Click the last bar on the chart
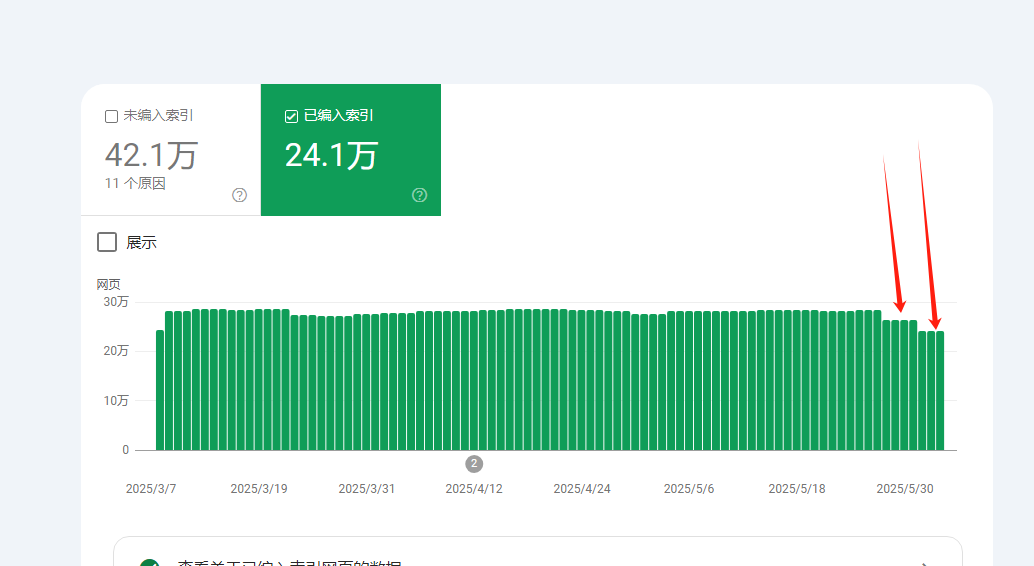 click(x=940, y=391)
